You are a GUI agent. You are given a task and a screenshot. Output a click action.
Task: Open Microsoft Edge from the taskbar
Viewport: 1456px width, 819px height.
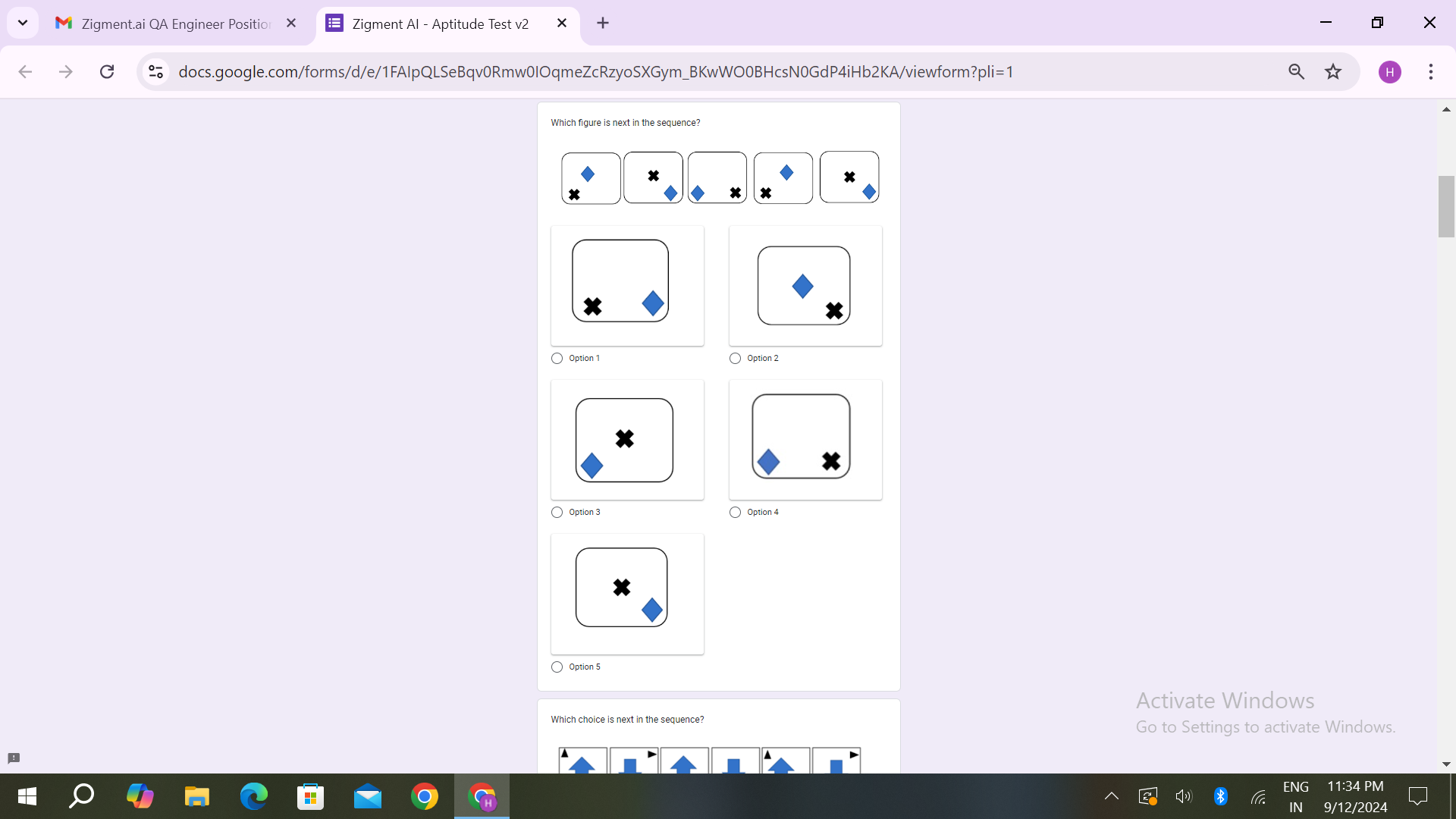[254, 796]
